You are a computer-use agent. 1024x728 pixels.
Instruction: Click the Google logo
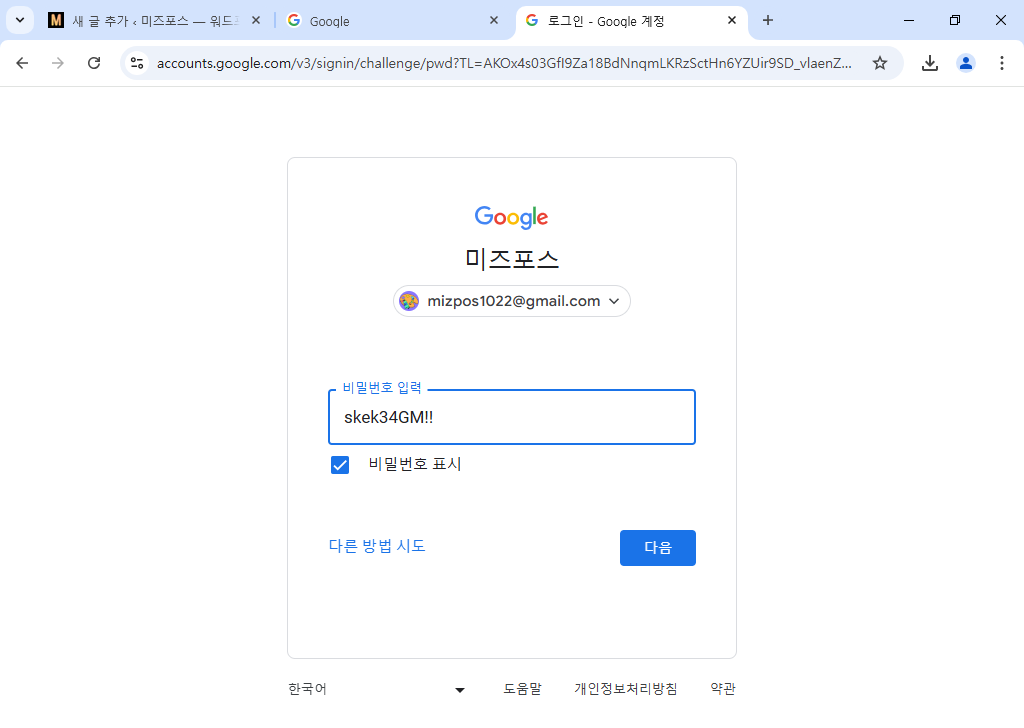pos(511,217)
